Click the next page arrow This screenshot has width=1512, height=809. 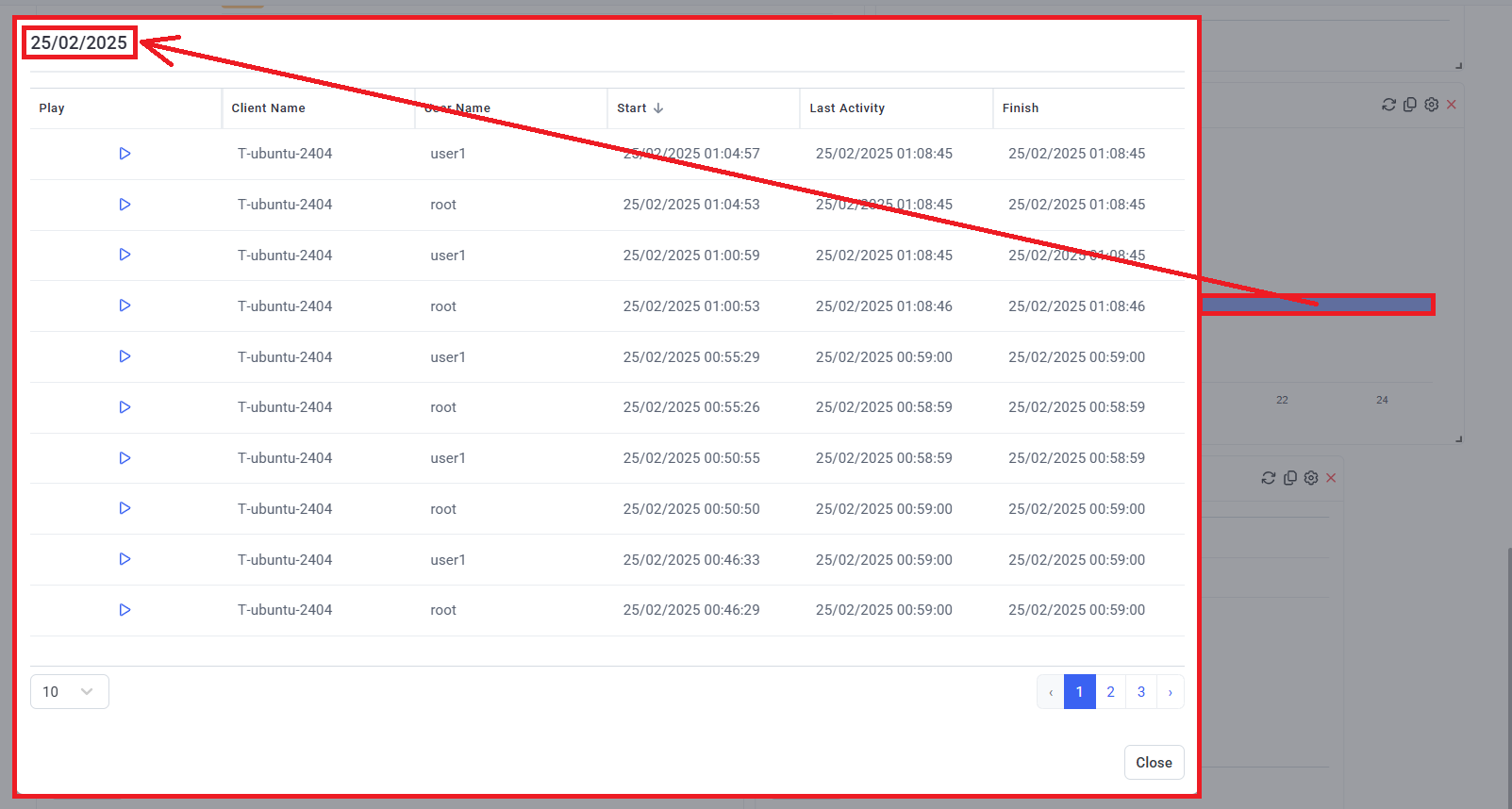[1171, 692]
